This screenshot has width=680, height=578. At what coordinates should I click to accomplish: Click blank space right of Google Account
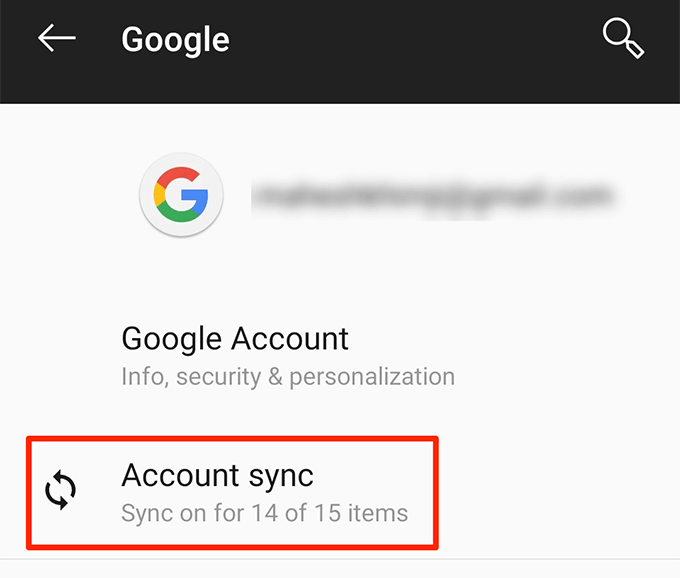(x=520, y=340)
